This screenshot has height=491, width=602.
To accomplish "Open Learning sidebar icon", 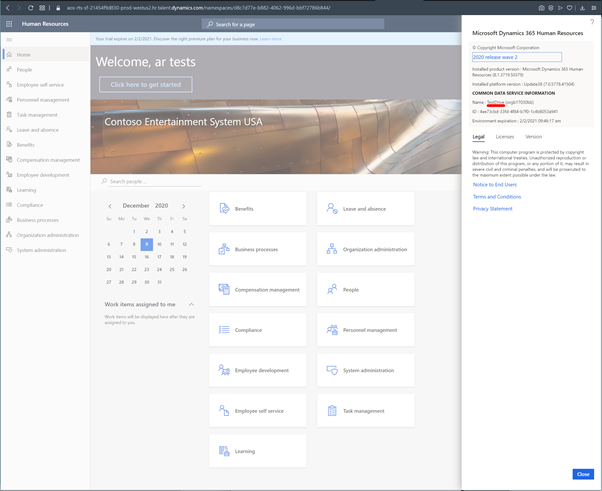I will click(x=9, y=190).
